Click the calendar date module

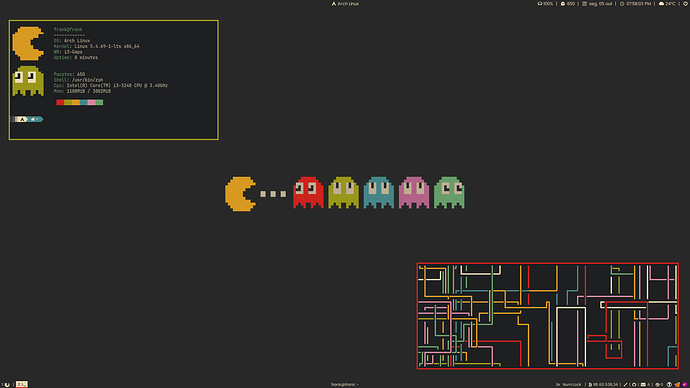(597, 4)
